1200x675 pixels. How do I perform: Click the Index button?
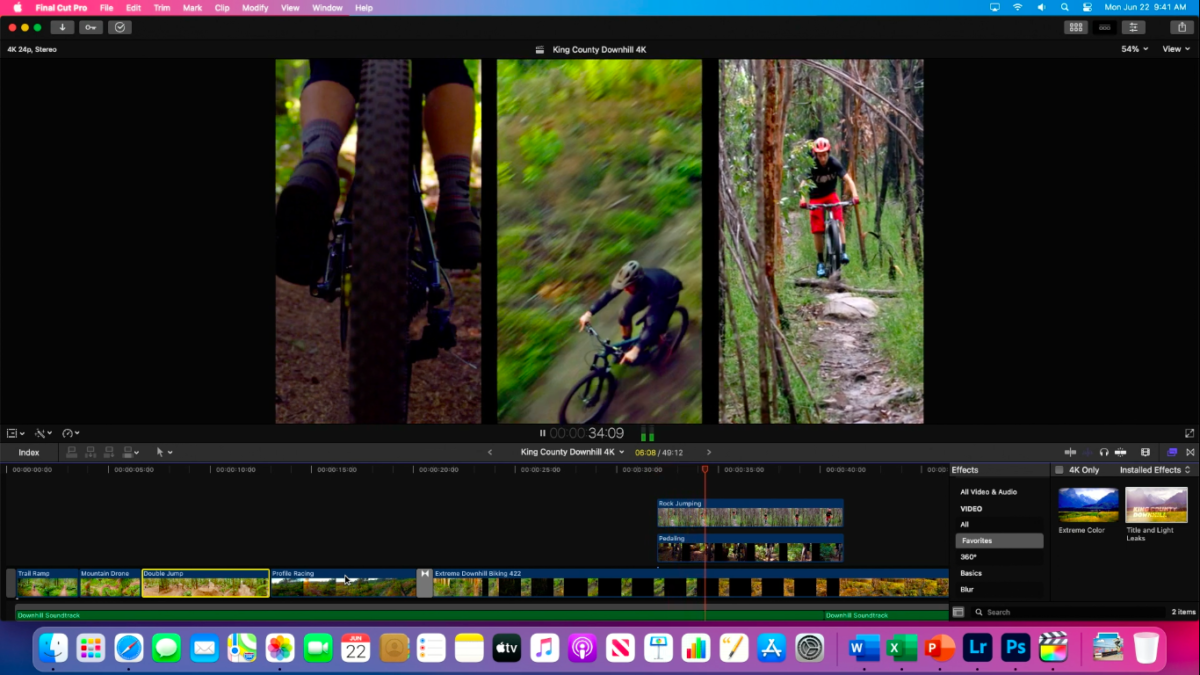(x=29, y=452)
